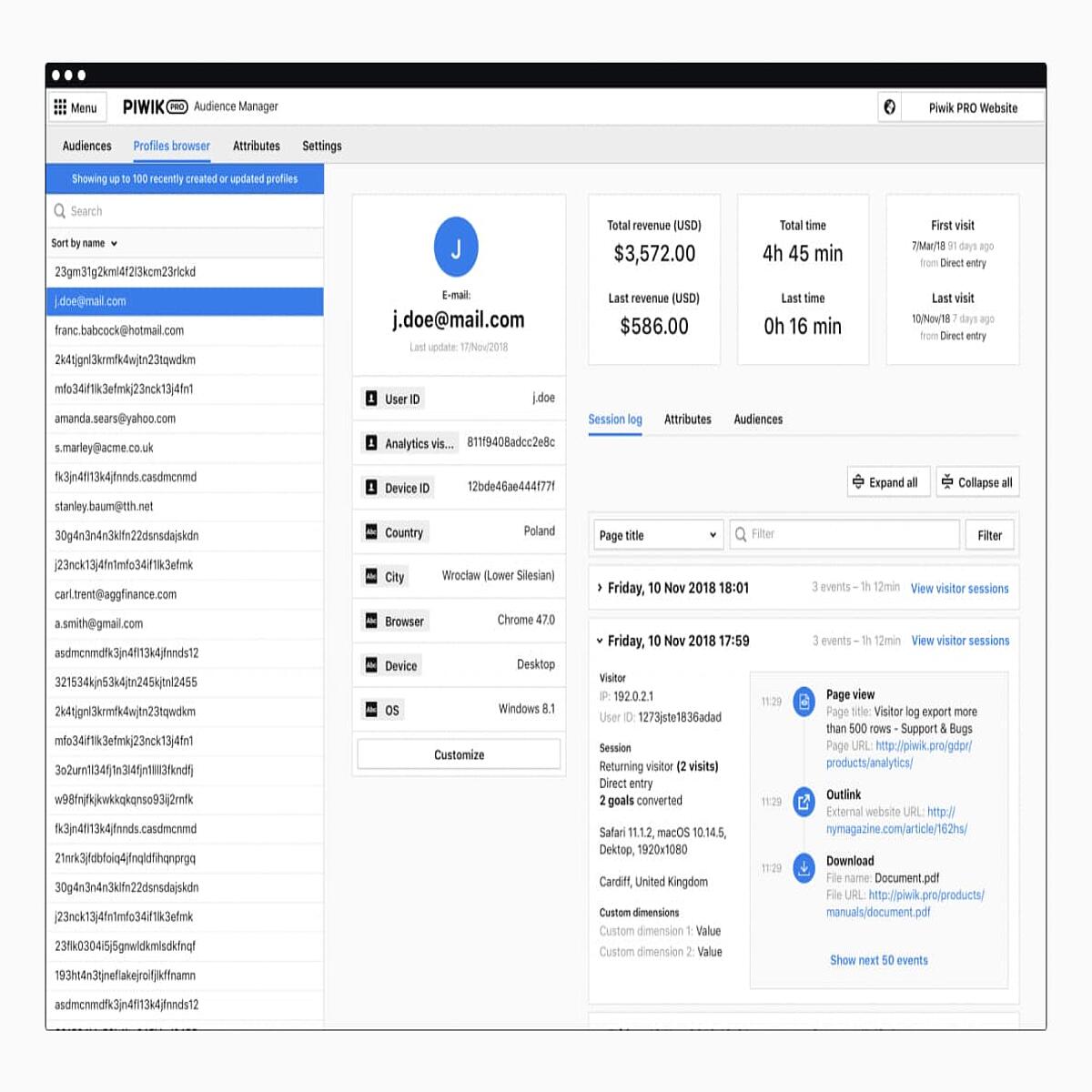Open the Page title filter dropdown
The width and height of the screenshot is (1092, 1092).
point(658,535)
